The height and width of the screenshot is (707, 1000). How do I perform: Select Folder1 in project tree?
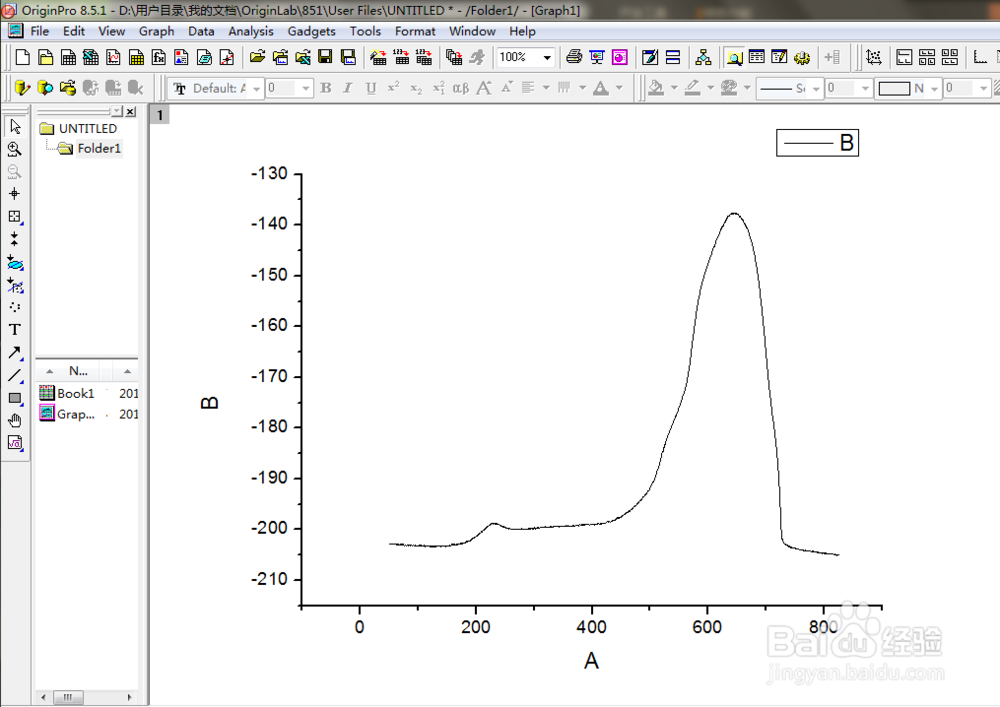tap(99, 149)
